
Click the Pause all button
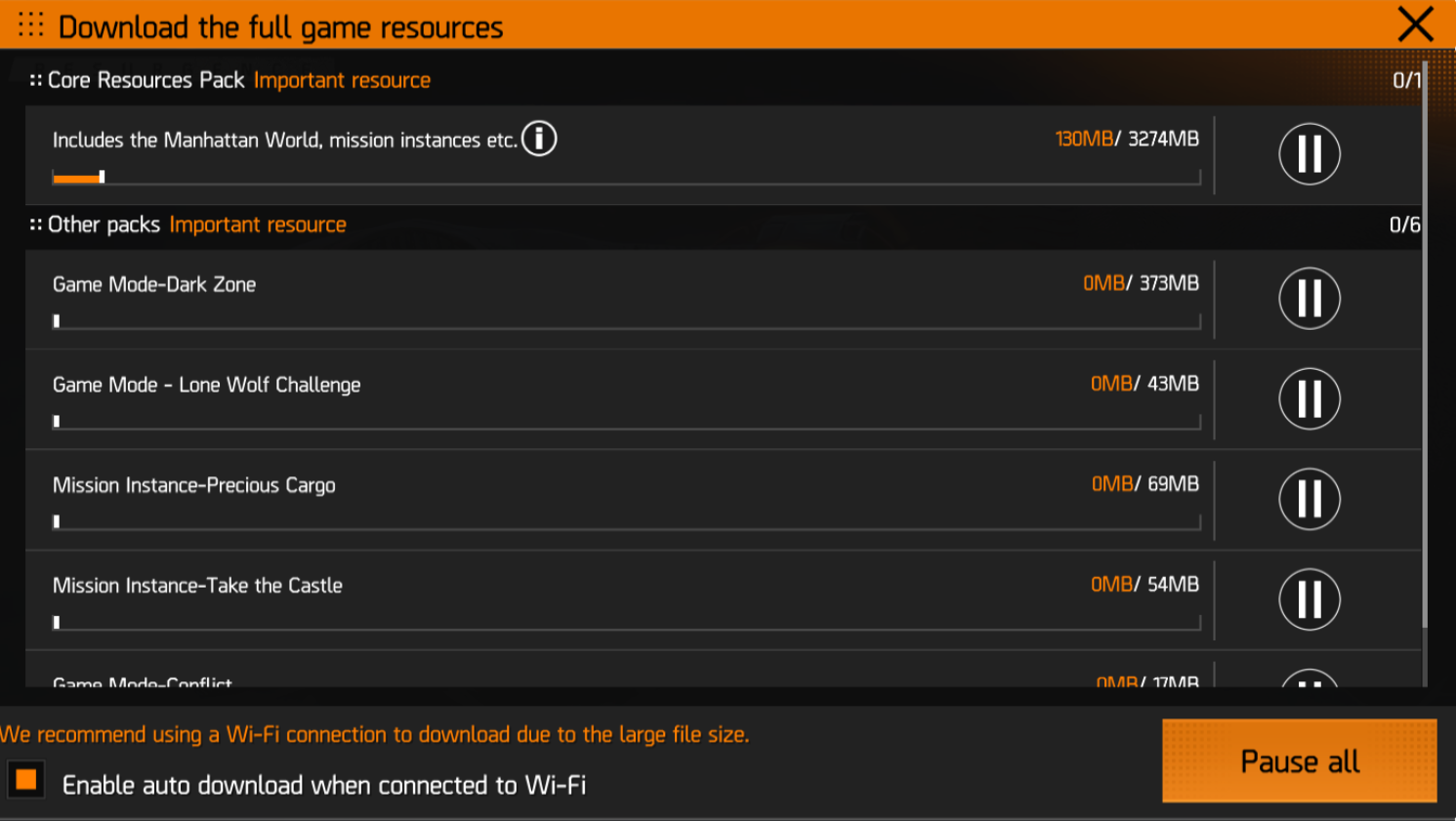(x=1299, y=761)
